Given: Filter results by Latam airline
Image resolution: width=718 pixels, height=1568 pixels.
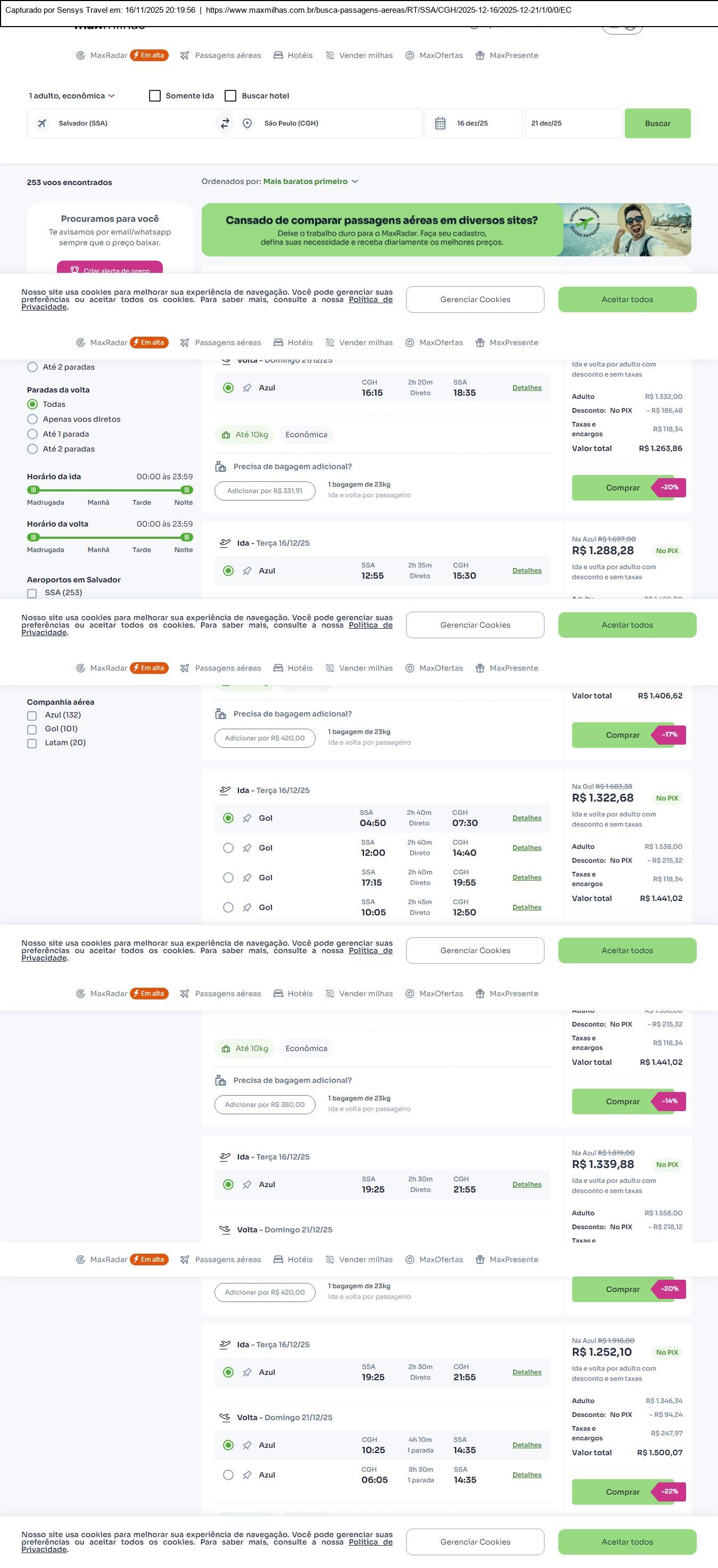Looking at the screenshot, I should (x=32, y=743).
